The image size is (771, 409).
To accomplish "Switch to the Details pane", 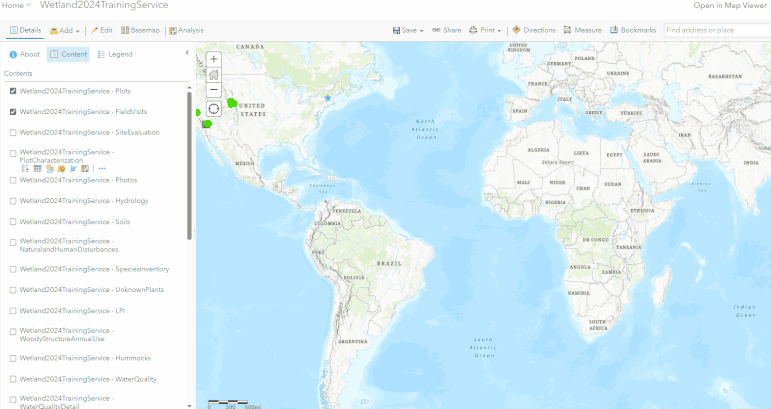I will pyautogui.click(x=26, y=30).
